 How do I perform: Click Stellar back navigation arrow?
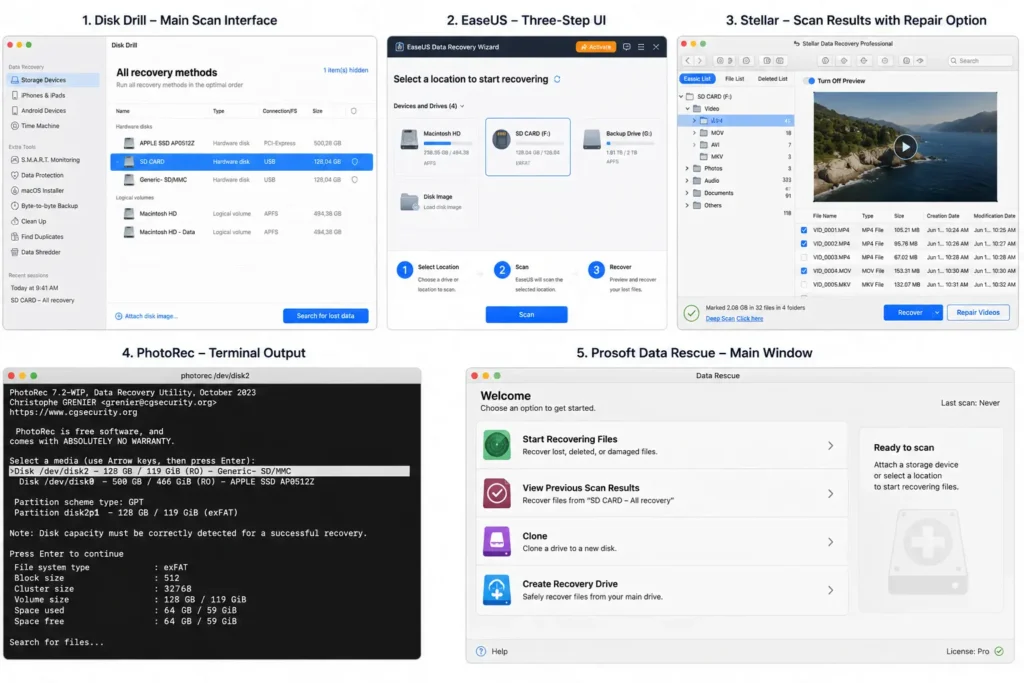click(x=688, y=61)
